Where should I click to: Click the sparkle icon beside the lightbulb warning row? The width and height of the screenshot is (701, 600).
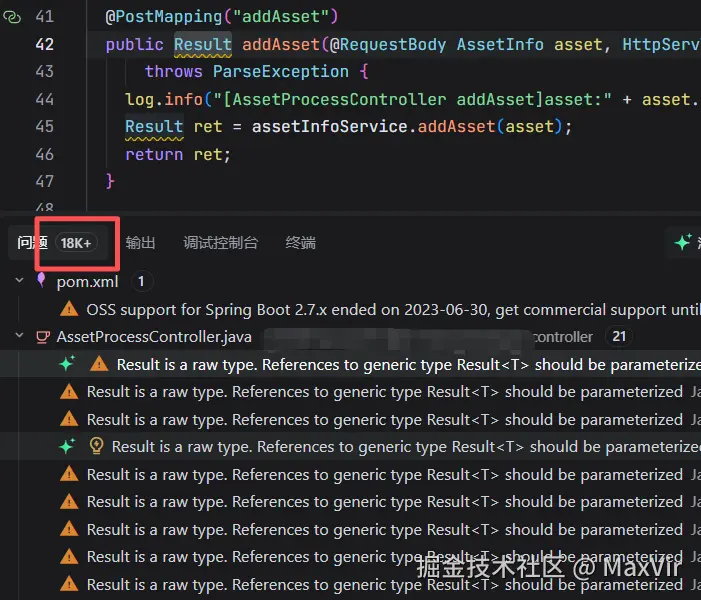pyautogui.click(x=67, y=446)
